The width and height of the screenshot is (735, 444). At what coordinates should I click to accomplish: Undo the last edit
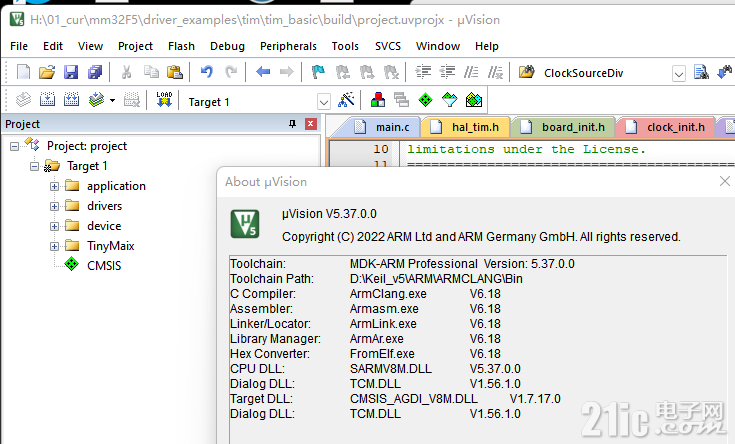[206, 72]
